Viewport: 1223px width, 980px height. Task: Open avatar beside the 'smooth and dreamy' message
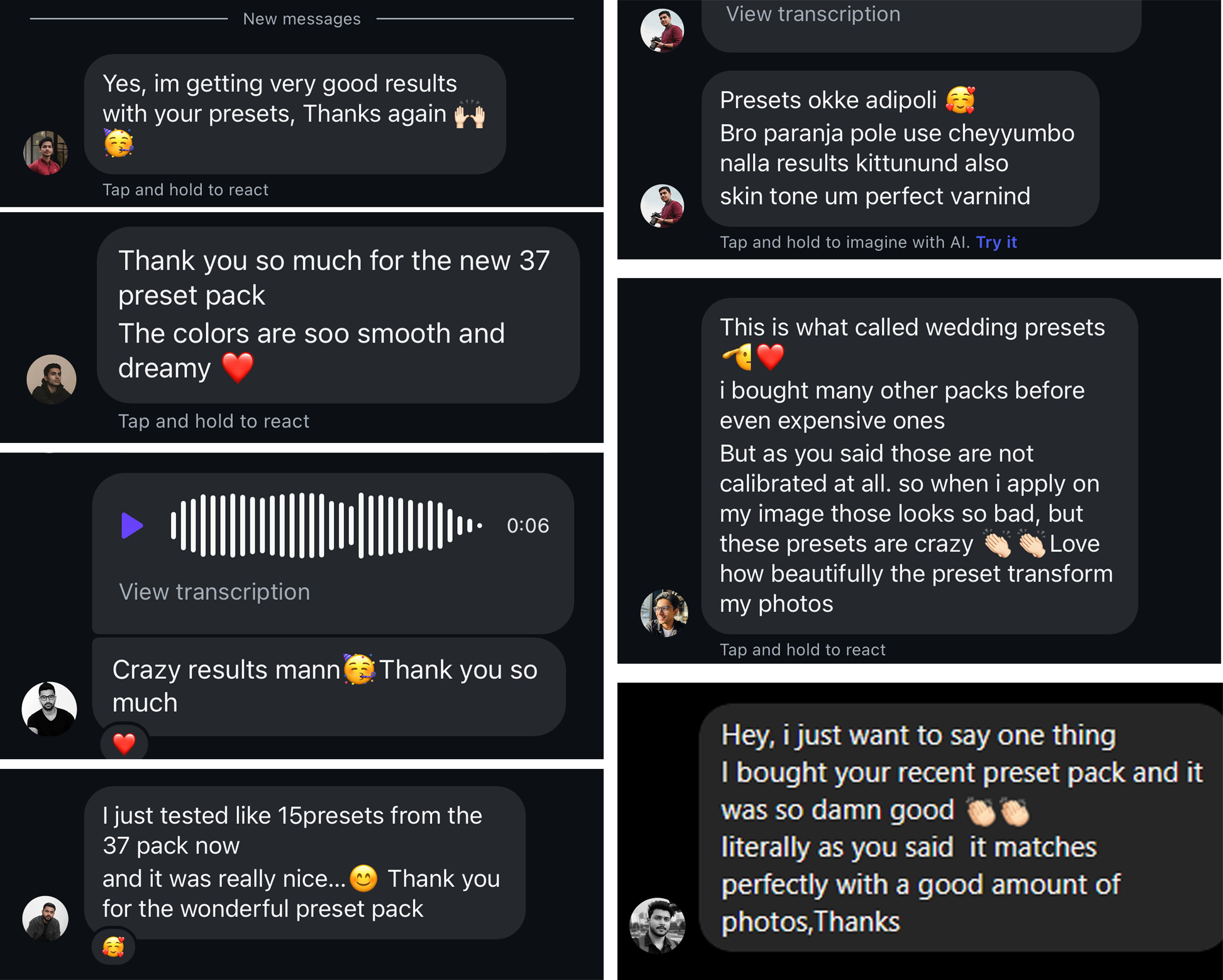52,379
